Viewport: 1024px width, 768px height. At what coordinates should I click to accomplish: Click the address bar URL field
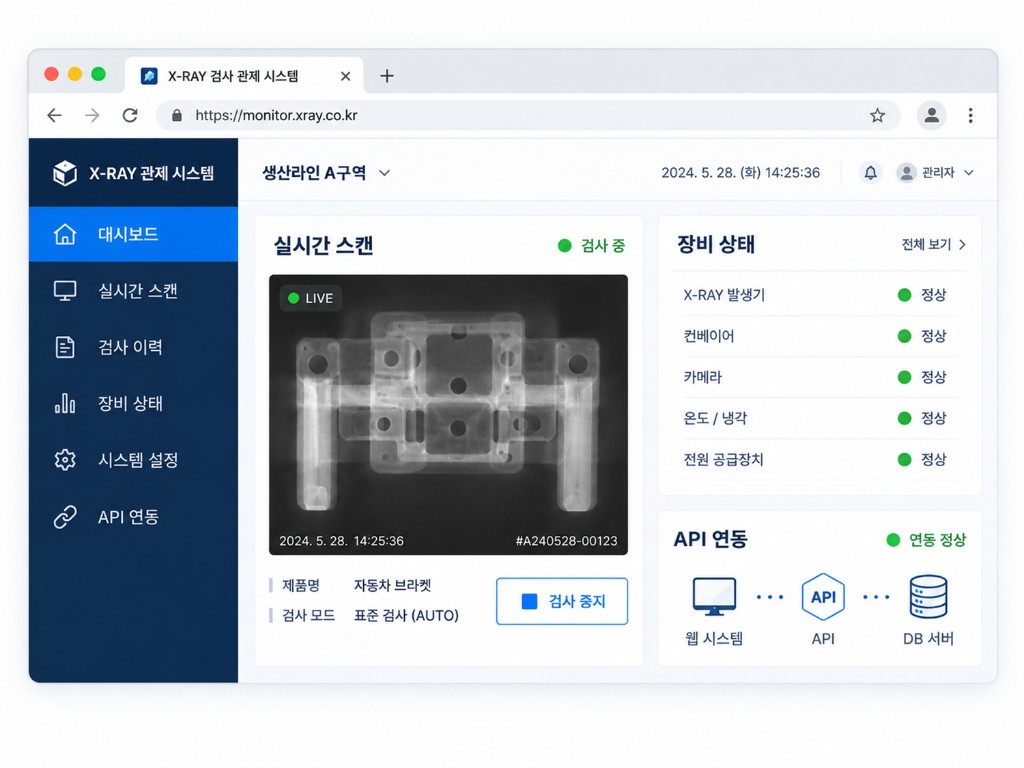coord(528,116)
